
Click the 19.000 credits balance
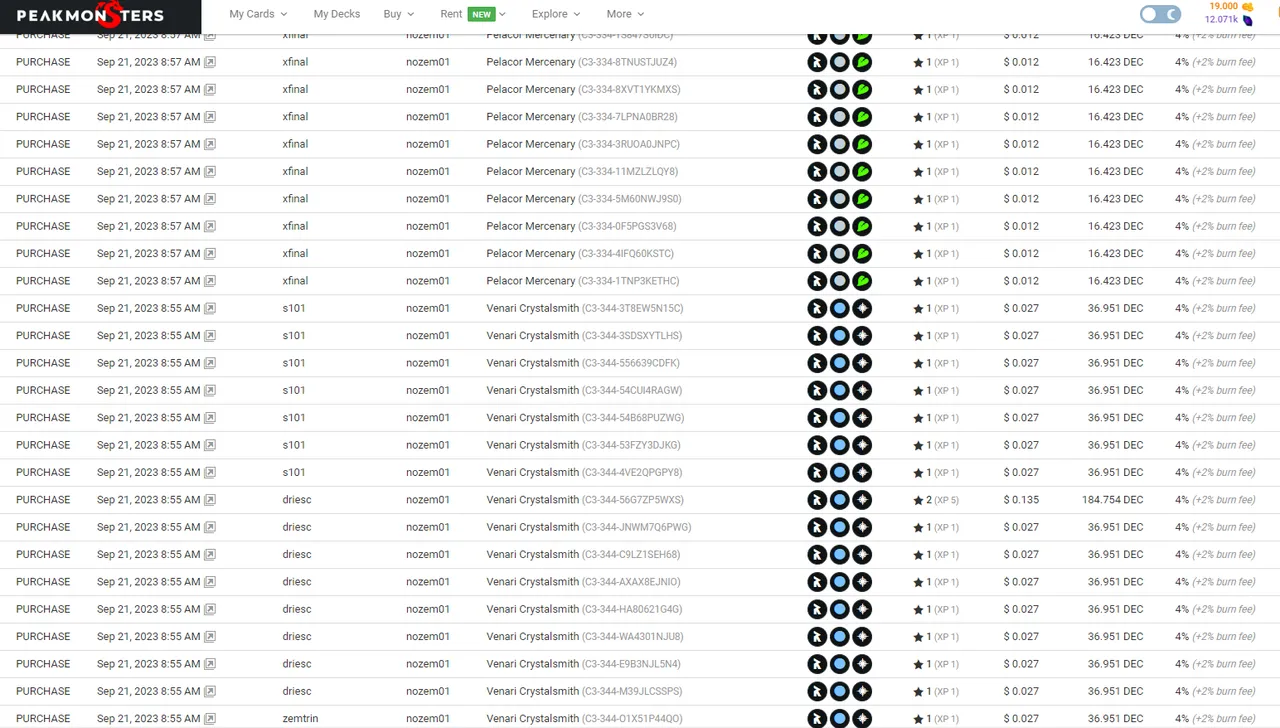(x=1224, y=6)
